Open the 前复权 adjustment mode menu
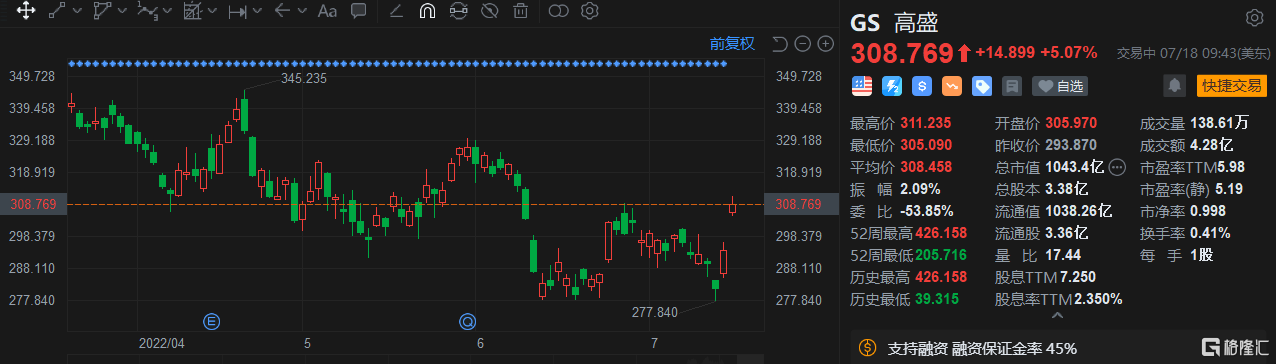This screenshot has width=1276, height=364. tap(733, 43)
